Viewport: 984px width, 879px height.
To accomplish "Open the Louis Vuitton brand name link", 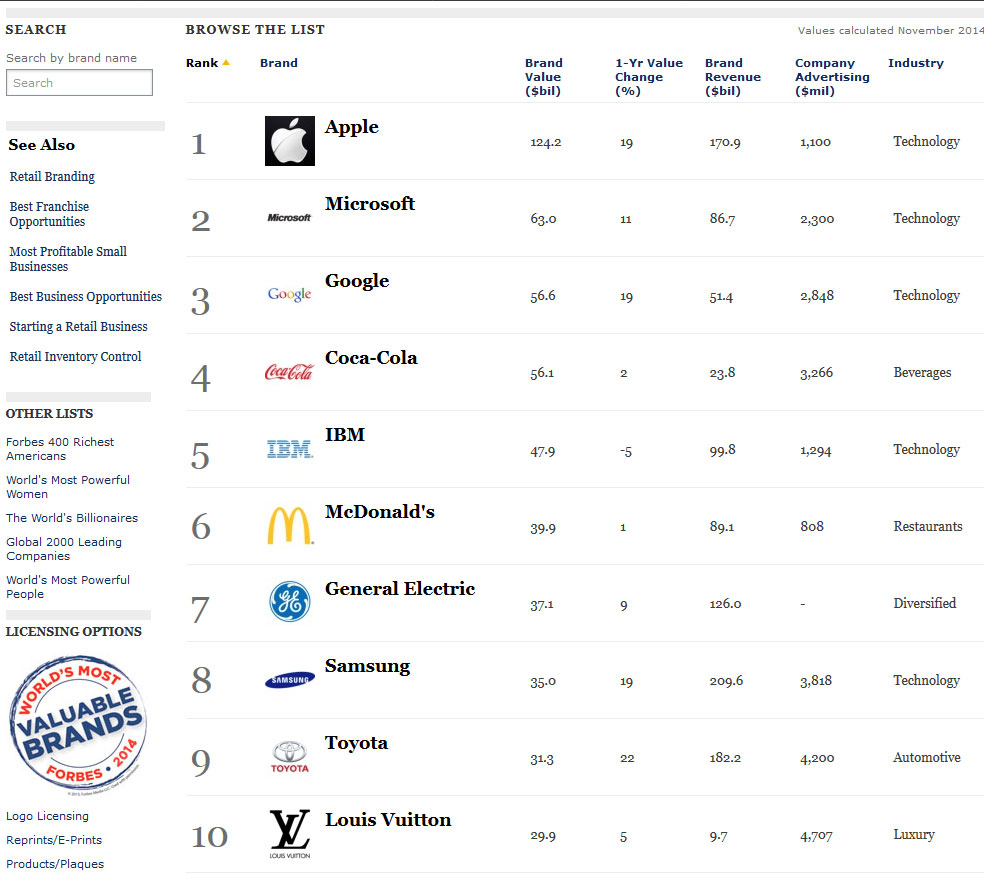I will click(x=388, y=819).
